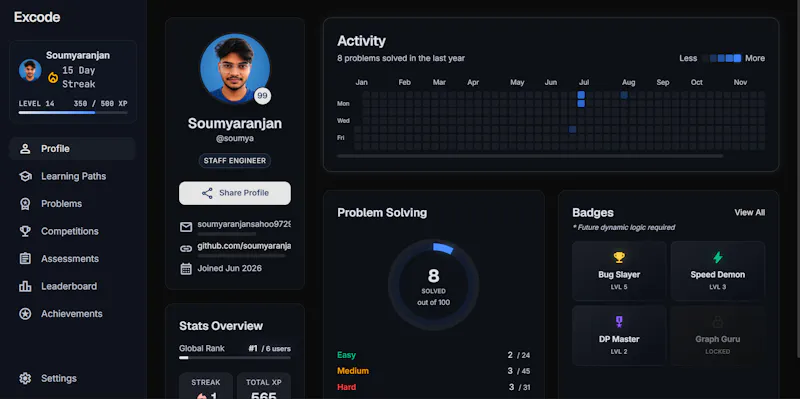Click the 99 badge on profile photo
The height and width of the screenshot is (399, 800).
pos(262,95)
